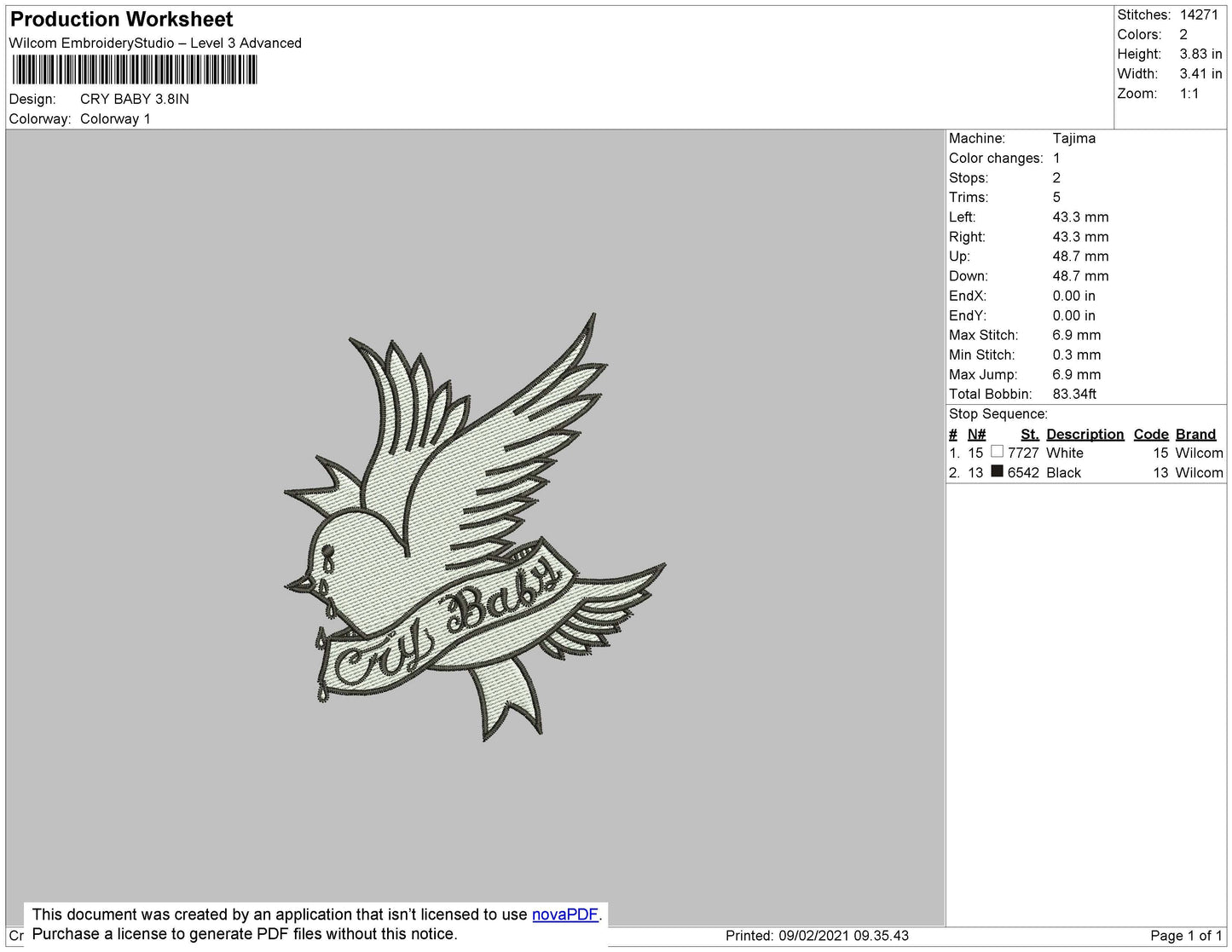This screenshot has width=1232, height=952.
Task: Select the barcode under the worksheet title
Action: (134, 69)
